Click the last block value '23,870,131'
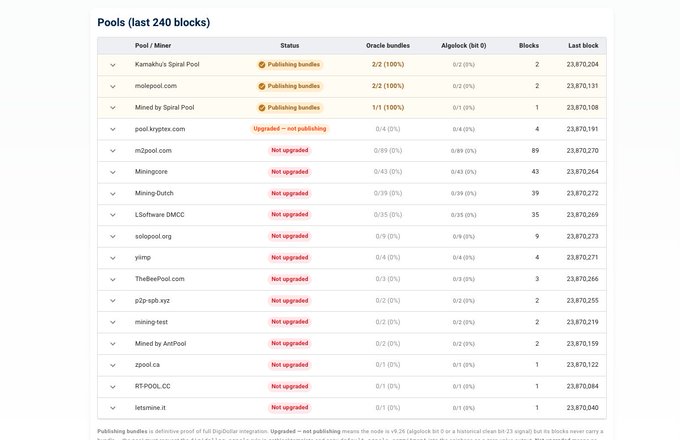The image size is (680, 440). coord(582,86)
